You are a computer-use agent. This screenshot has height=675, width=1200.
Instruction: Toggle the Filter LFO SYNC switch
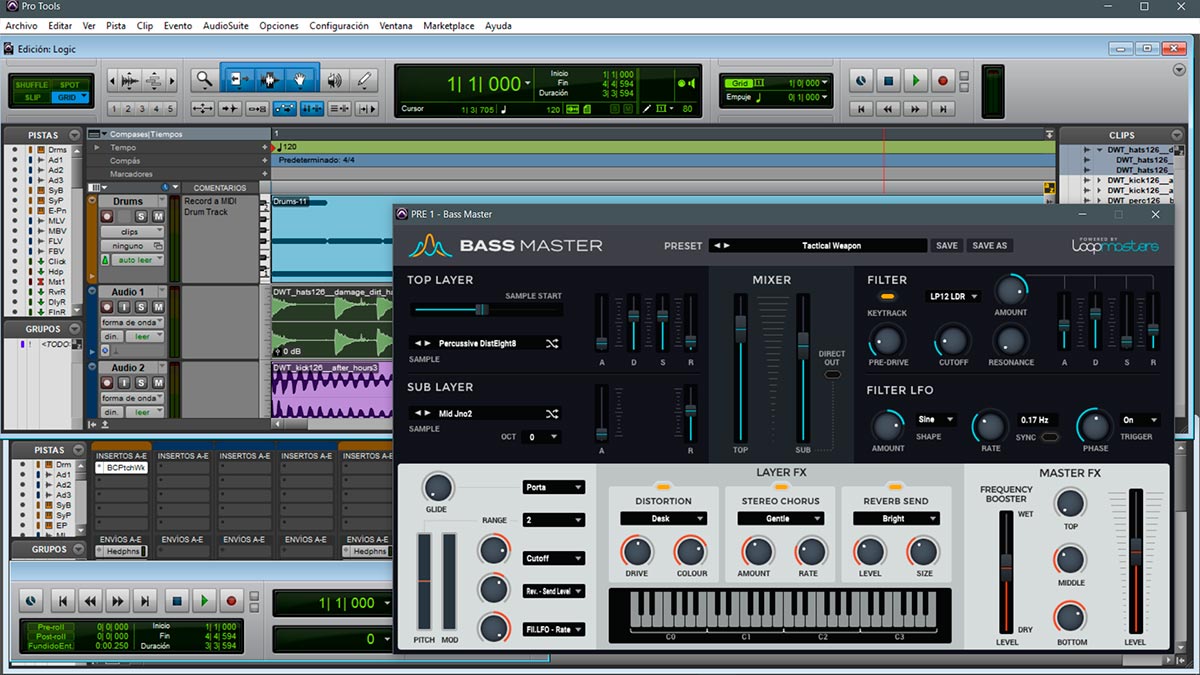tap(1049, 437)
